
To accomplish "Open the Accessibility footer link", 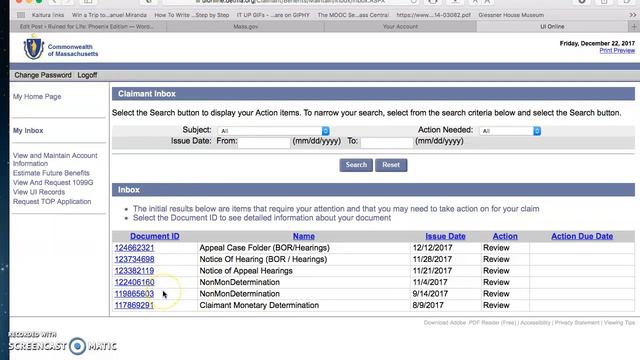I will 536,322.
